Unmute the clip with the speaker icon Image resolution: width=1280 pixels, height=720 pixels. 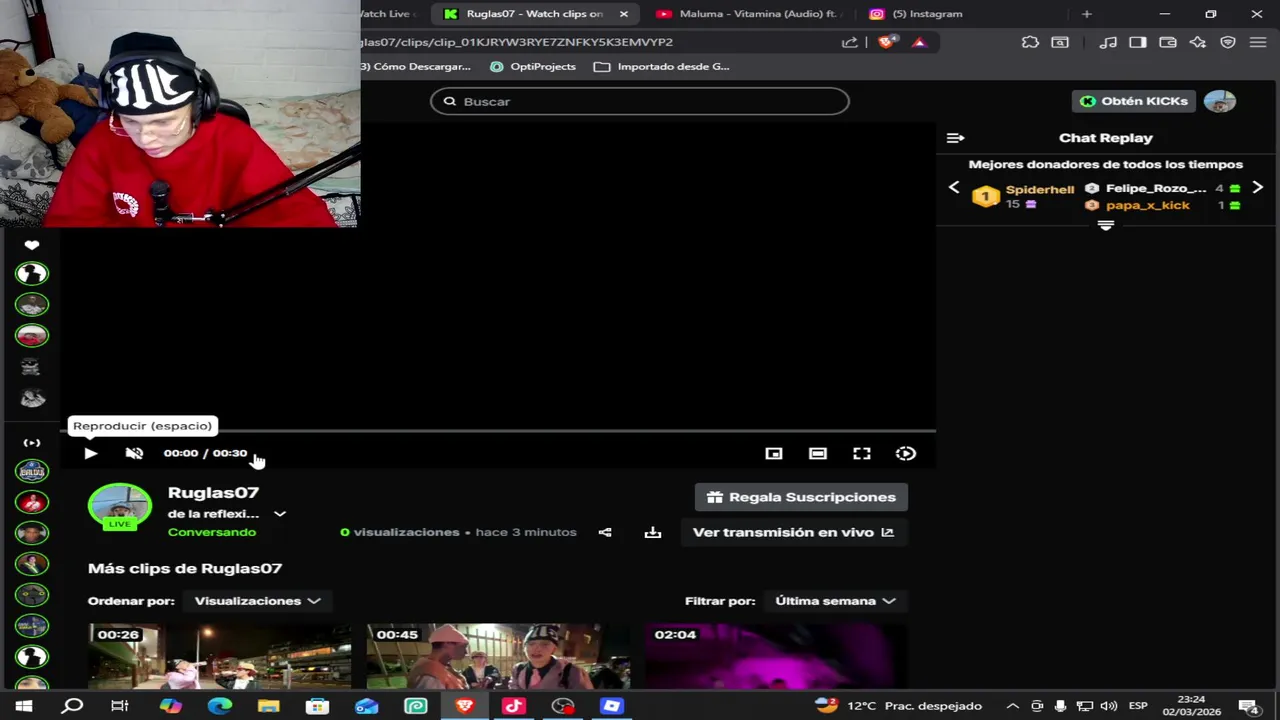point(134,453)
